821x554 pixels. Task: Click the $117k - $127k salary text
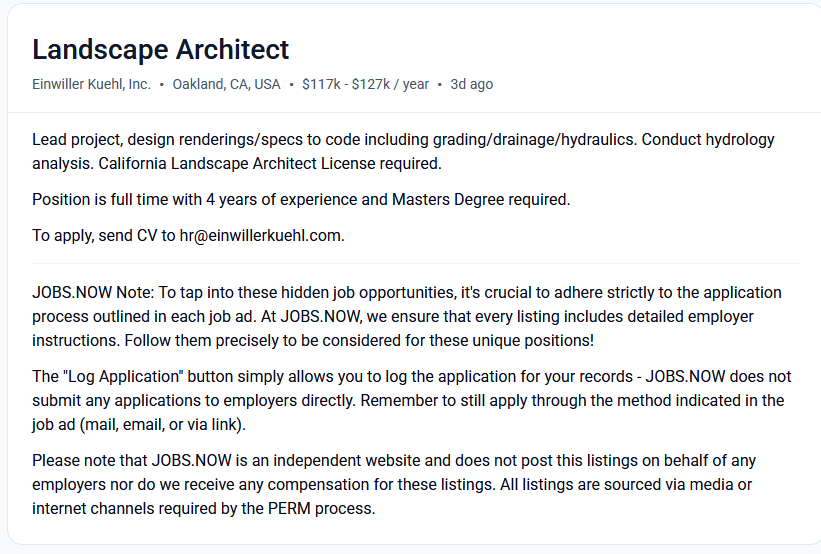click(364, 84)
